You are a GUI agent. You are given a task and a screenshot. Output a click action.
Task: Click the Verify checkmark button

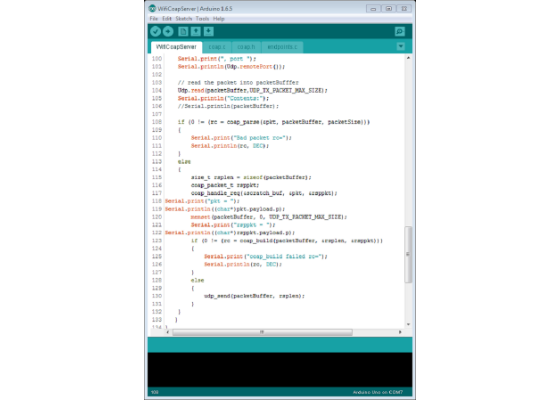155,31
